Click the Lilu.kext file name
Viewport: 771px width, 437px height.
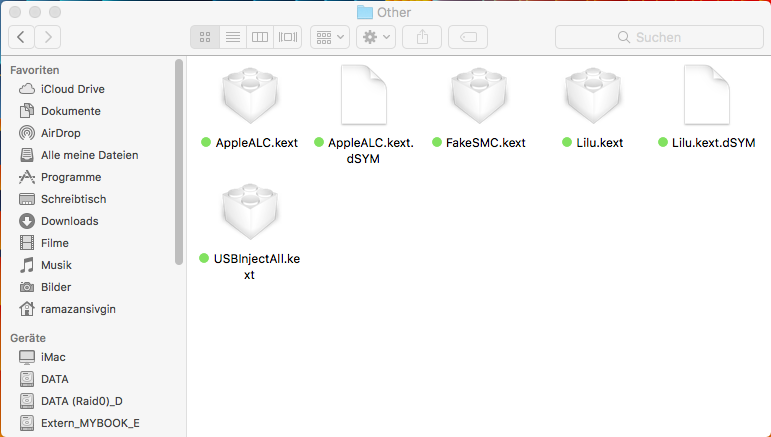click(600, 143)
